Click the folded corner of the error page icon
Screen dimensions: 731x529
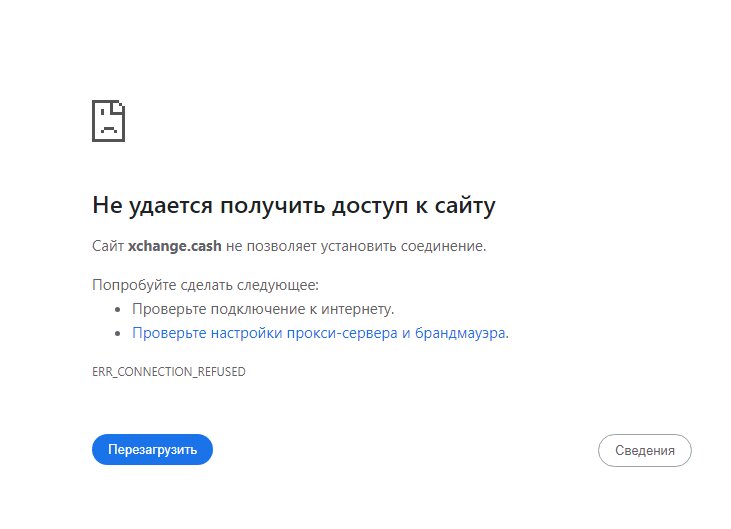point(119,106)
